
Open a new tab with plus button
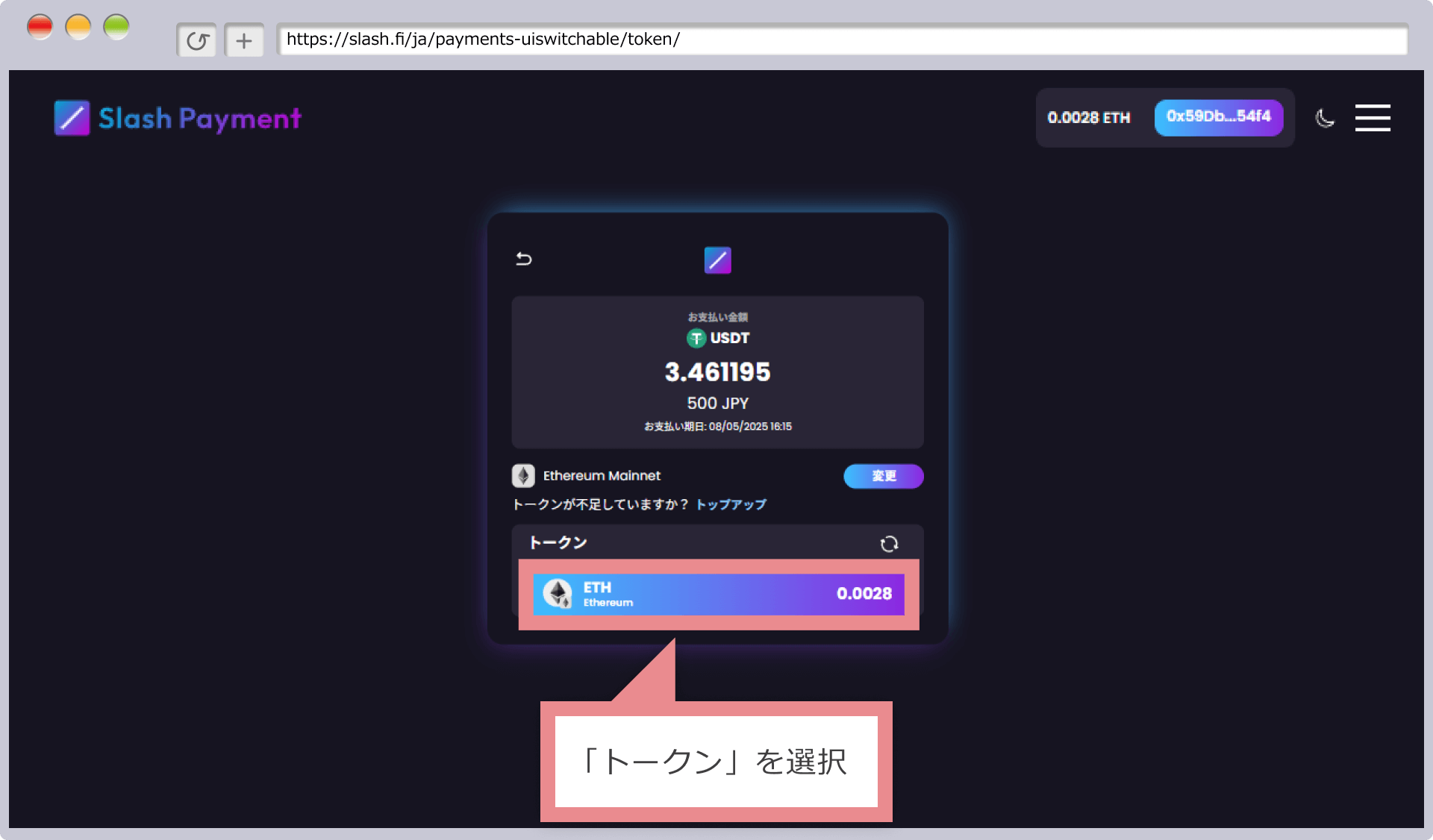pyautogui.click(x=244, y=40)
